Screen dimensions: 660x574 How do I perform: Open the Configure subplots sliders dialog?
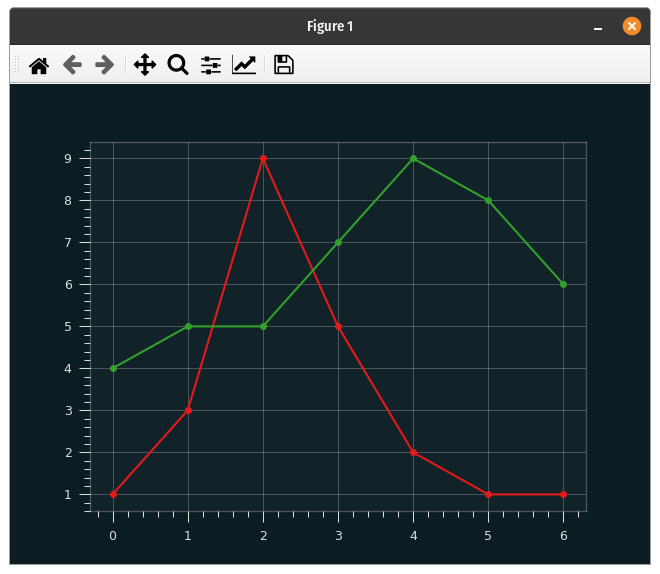coord(211,65)
